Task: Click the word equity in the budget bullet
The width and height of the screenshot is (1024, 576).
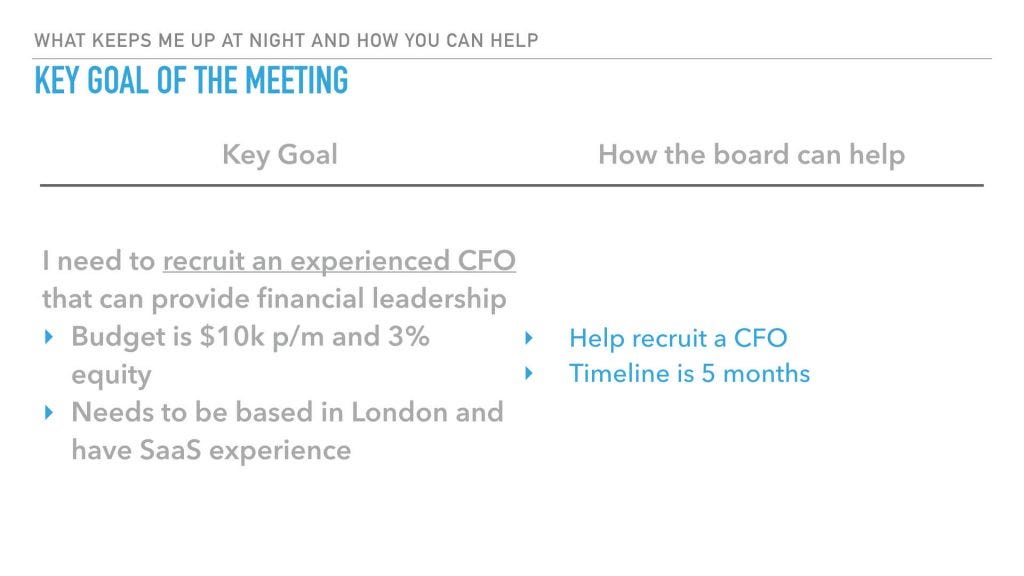Action: pyautogui.click(x=111, y=376)
